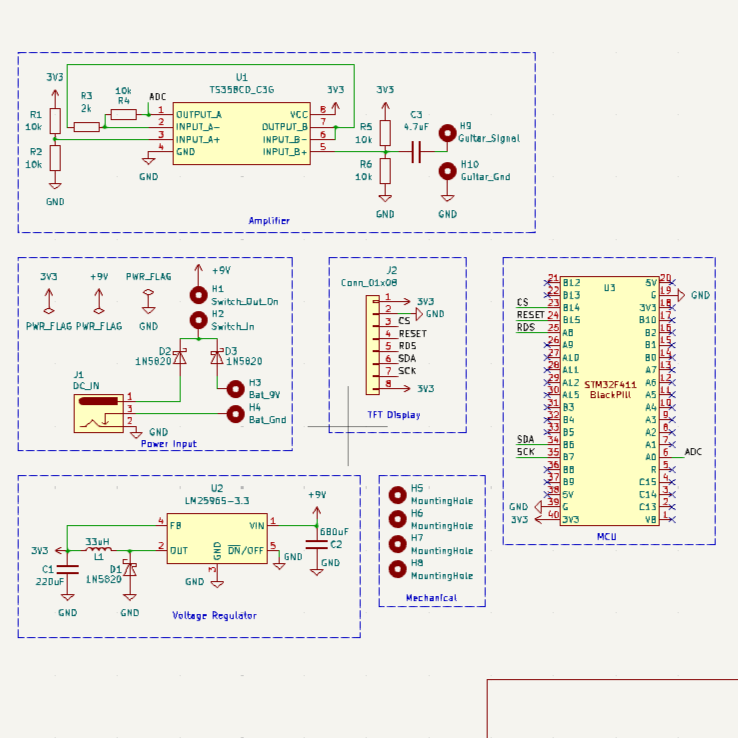738x738 pixels.
Task: Select the H3 Bat_9V pad
Action: [236, 389]
